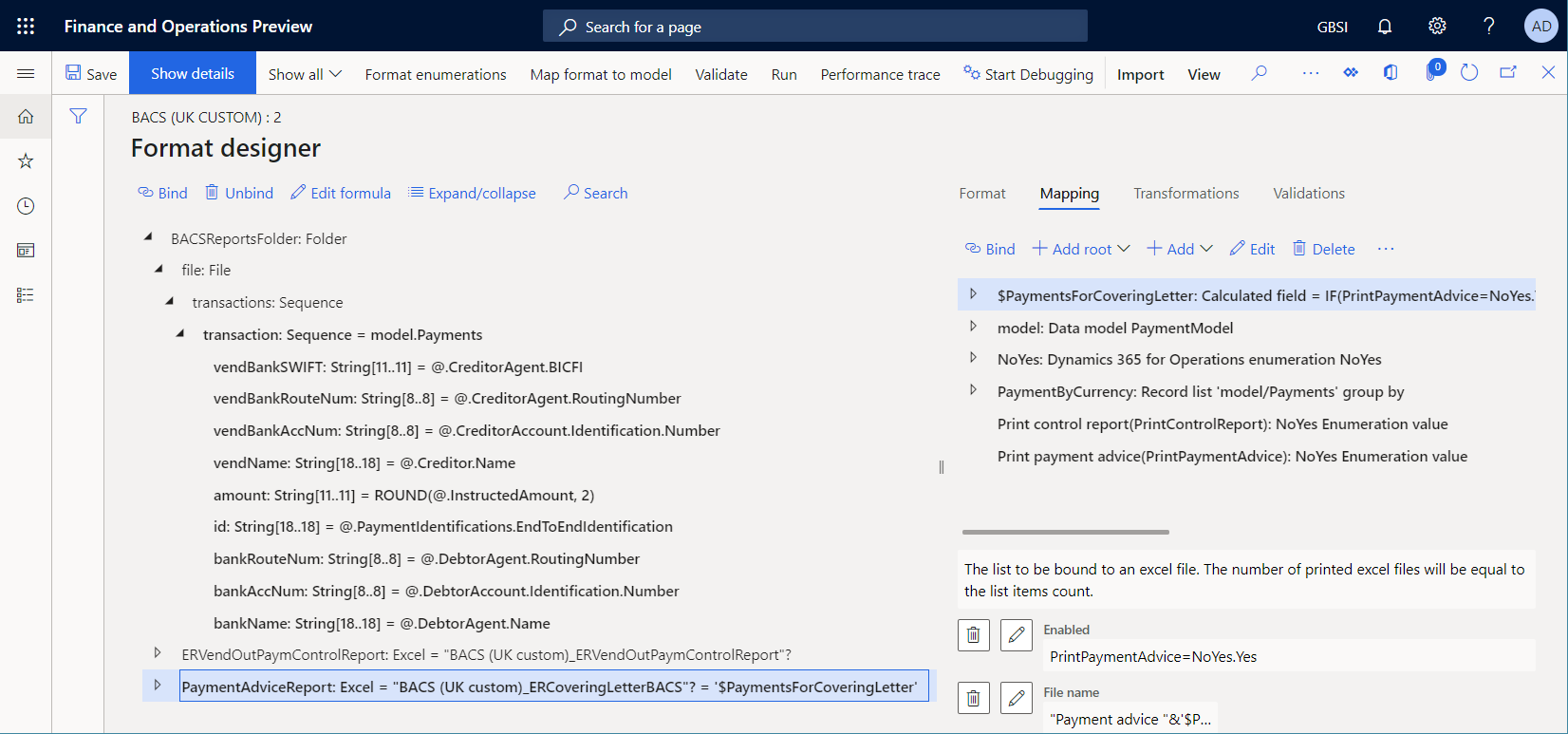Click the Power Apps diamond icon
The image size is (1568, 734).
tap(1351, 73)
